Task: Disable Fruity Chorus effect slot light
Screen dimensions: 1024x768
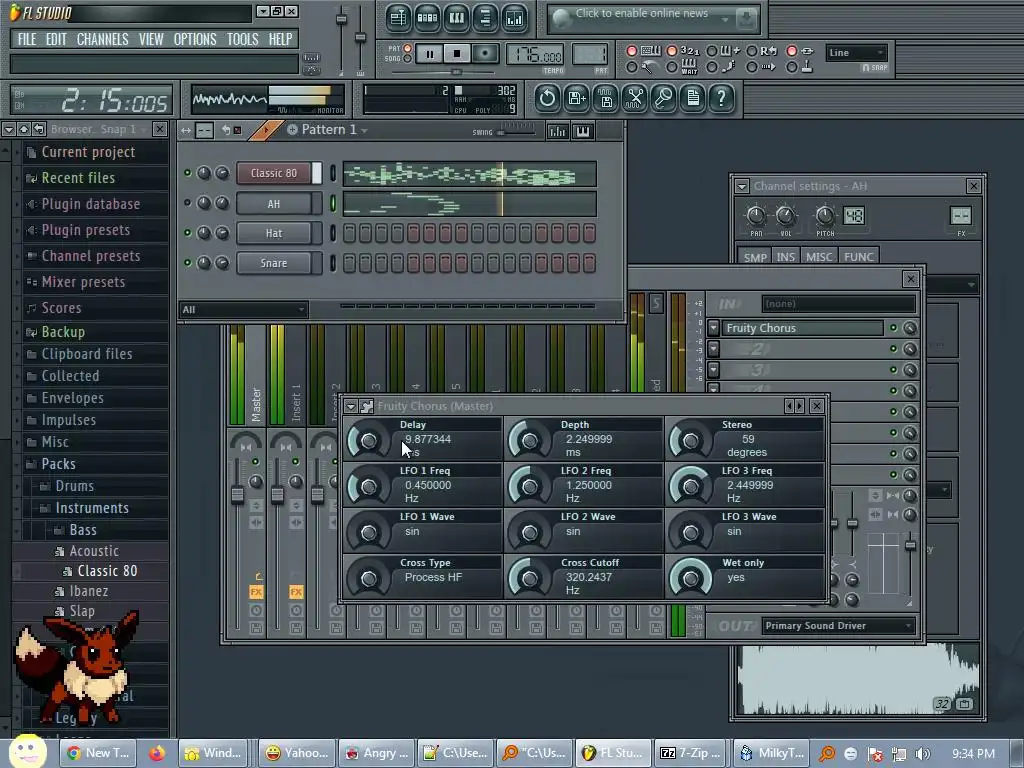Action: point(893,328)
